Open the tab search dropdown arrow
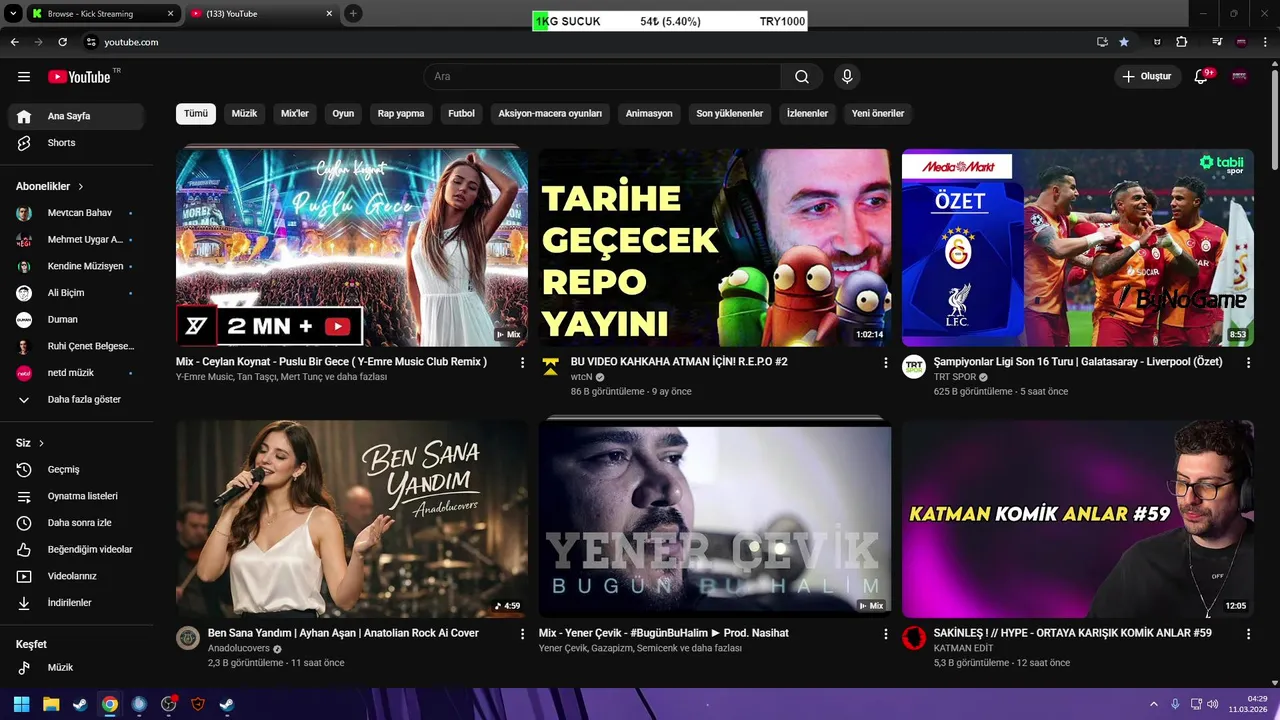 click(x=13, y=14)
